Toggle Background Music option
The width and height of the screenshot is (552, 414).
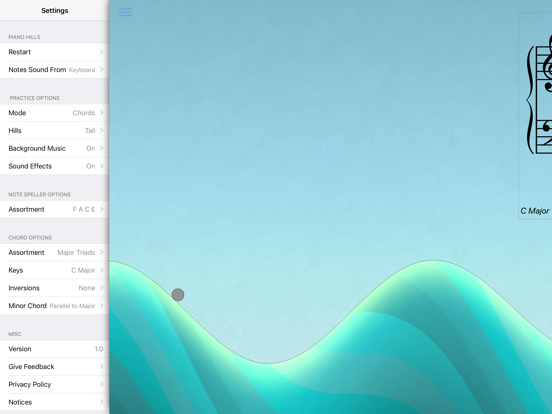point(55,148)
